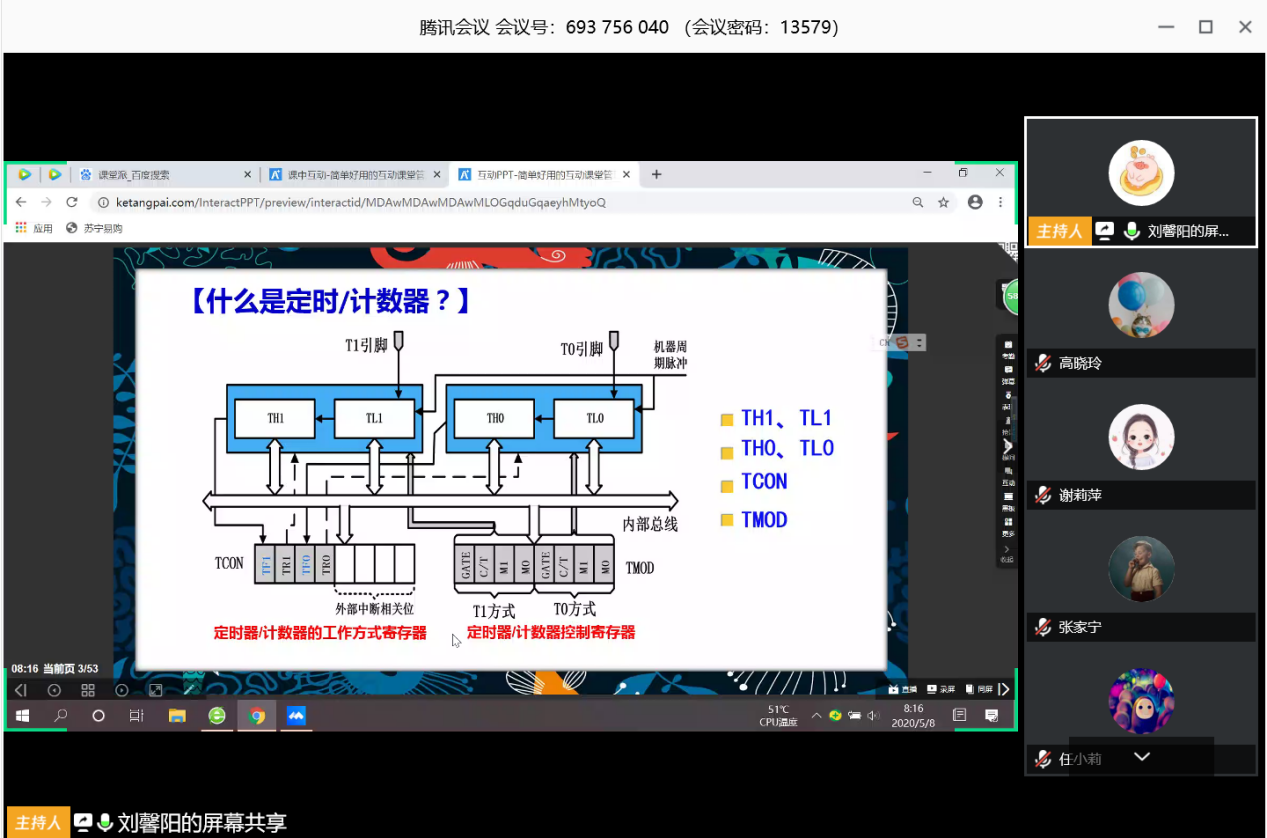The image size is (1267, 838).
Task: Open Tencent Meeting taskbar icon
Action: (296, 716)
